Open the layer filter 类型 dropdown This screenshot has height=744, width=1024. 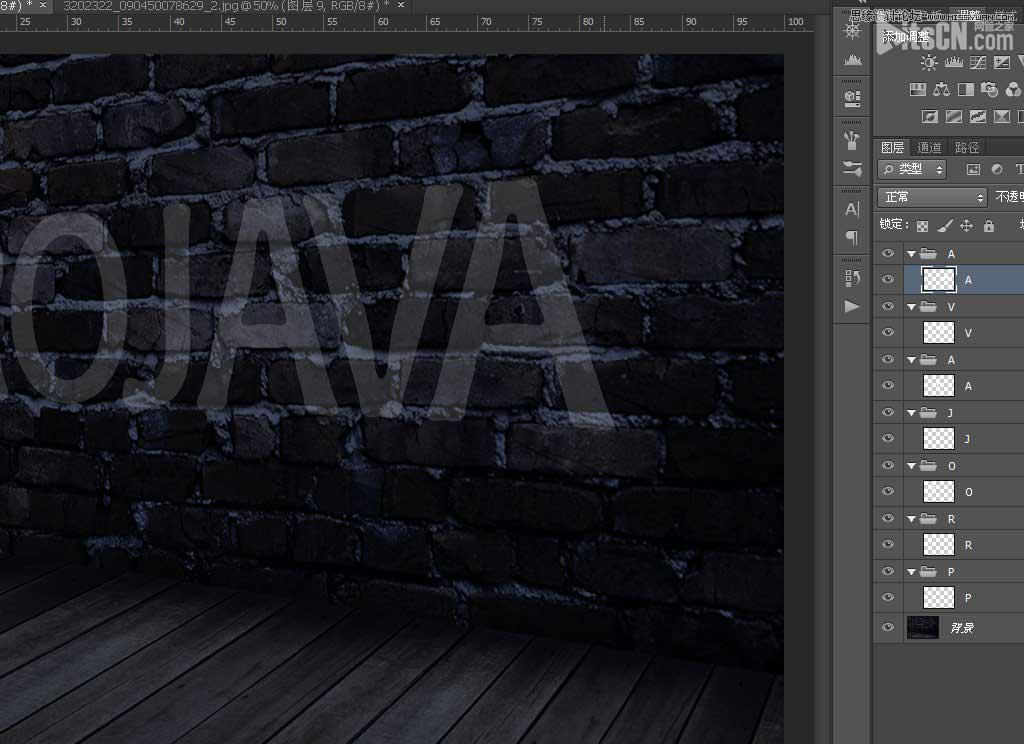(x=912, y=169)
